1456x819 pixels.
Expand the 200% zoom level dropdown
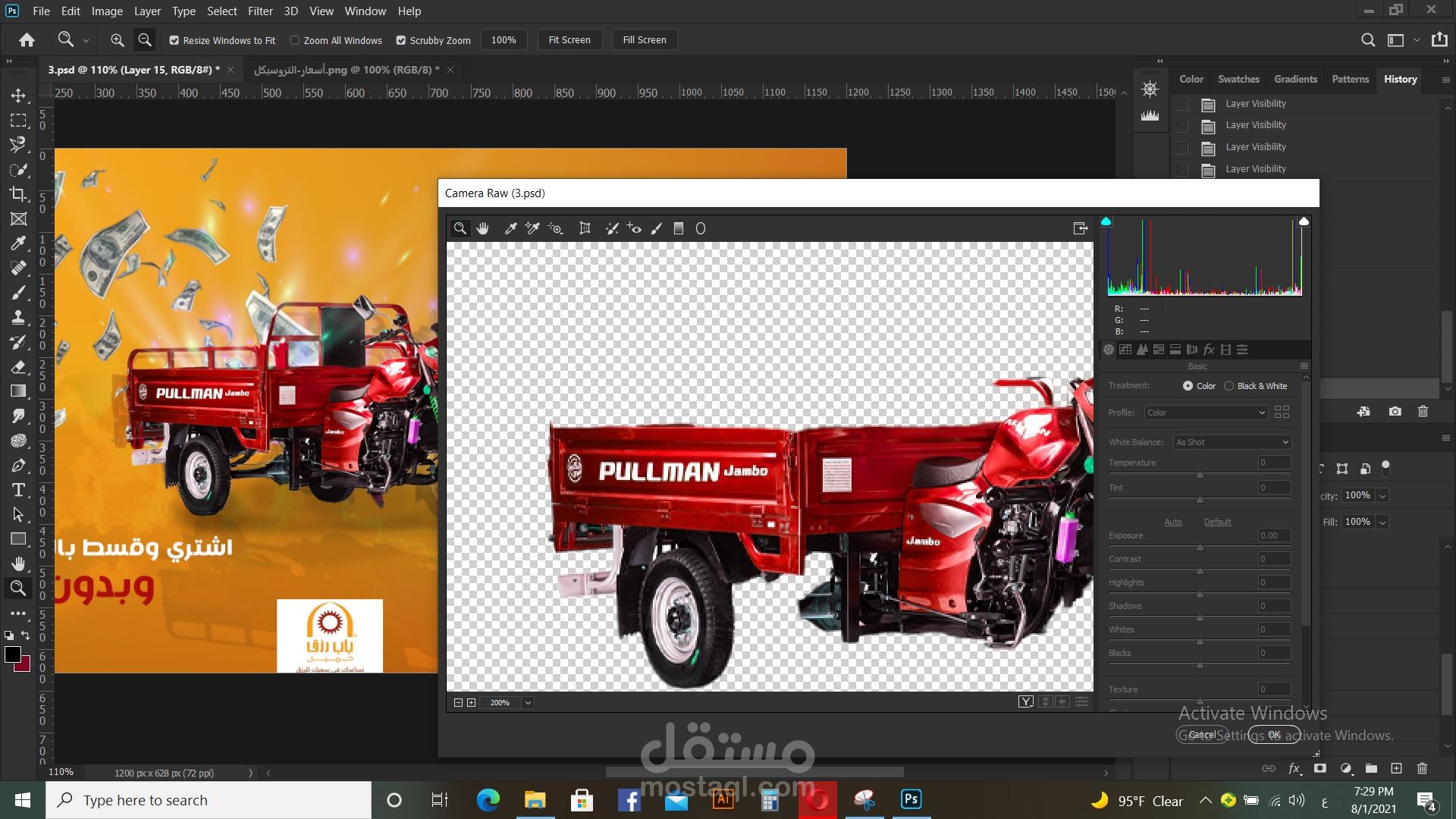point(528,703)
